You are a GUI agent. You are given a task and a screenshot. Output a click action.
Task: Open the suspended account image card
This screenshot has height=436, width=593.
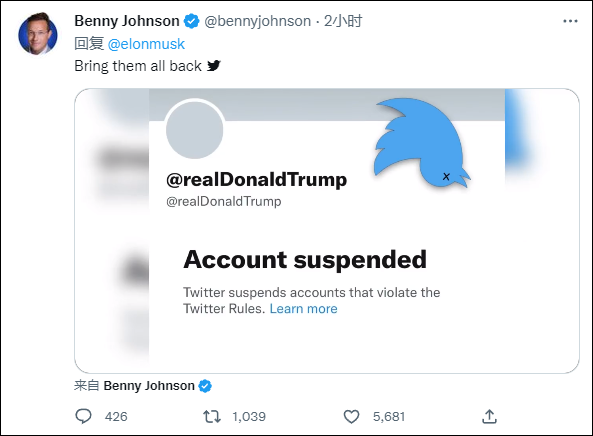click(x=327, y=231)
